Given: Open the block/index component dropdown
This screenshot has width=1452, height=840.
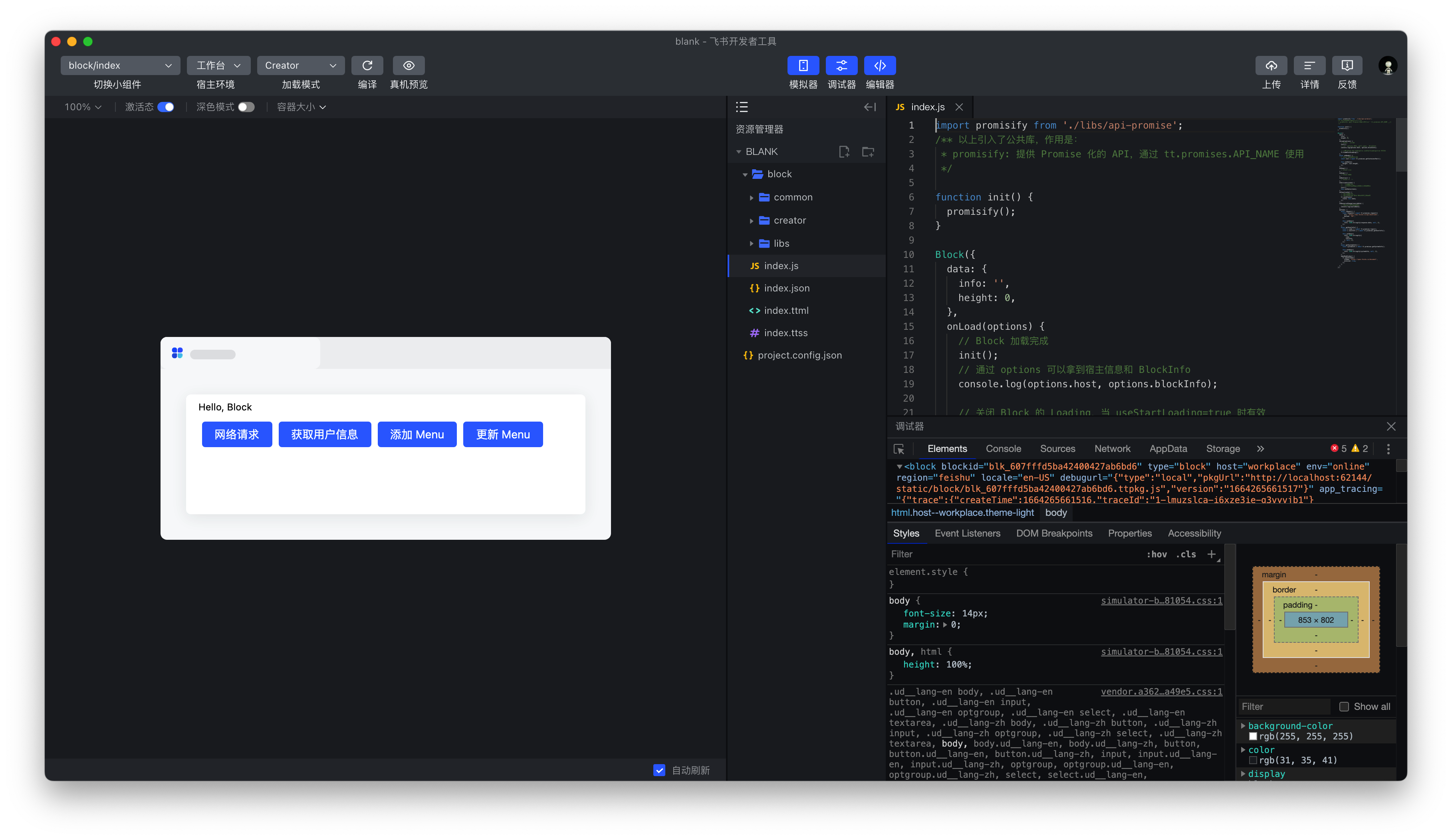Looking at the screenshot, I should click(x=120, y=65).
